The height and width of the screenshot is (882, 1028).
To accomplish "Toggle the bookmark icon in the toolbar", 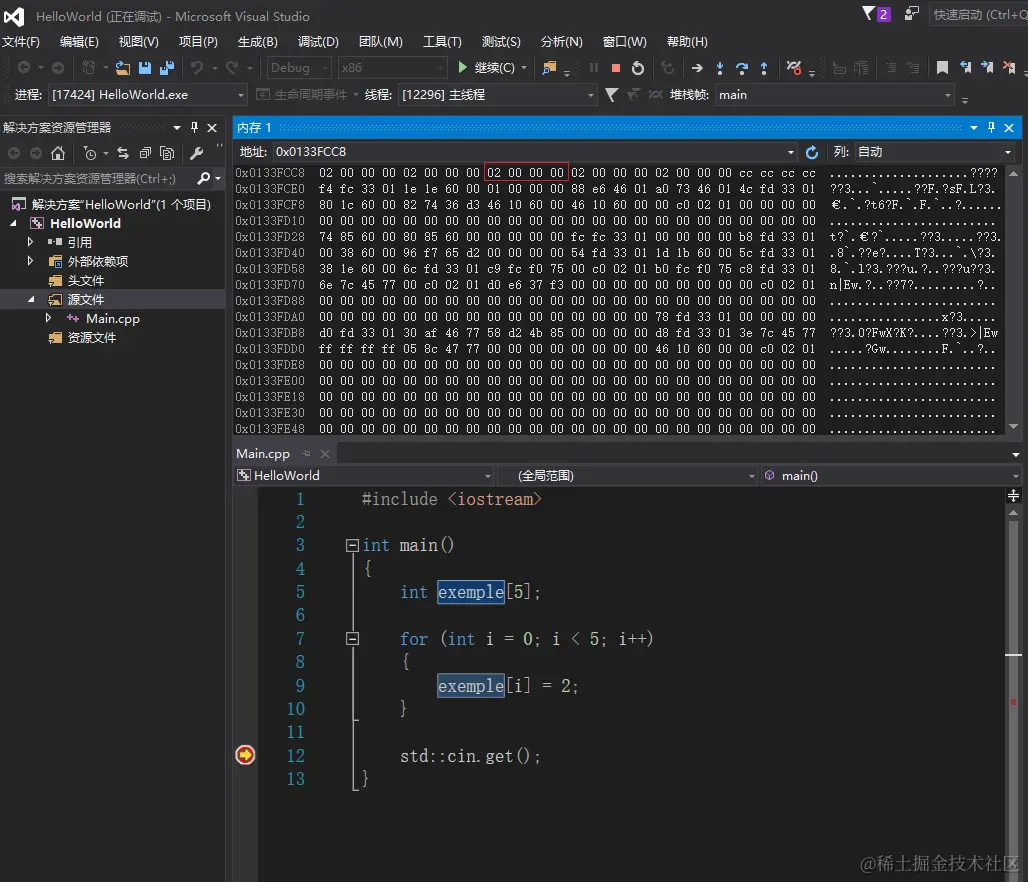I will pos(942,68).
